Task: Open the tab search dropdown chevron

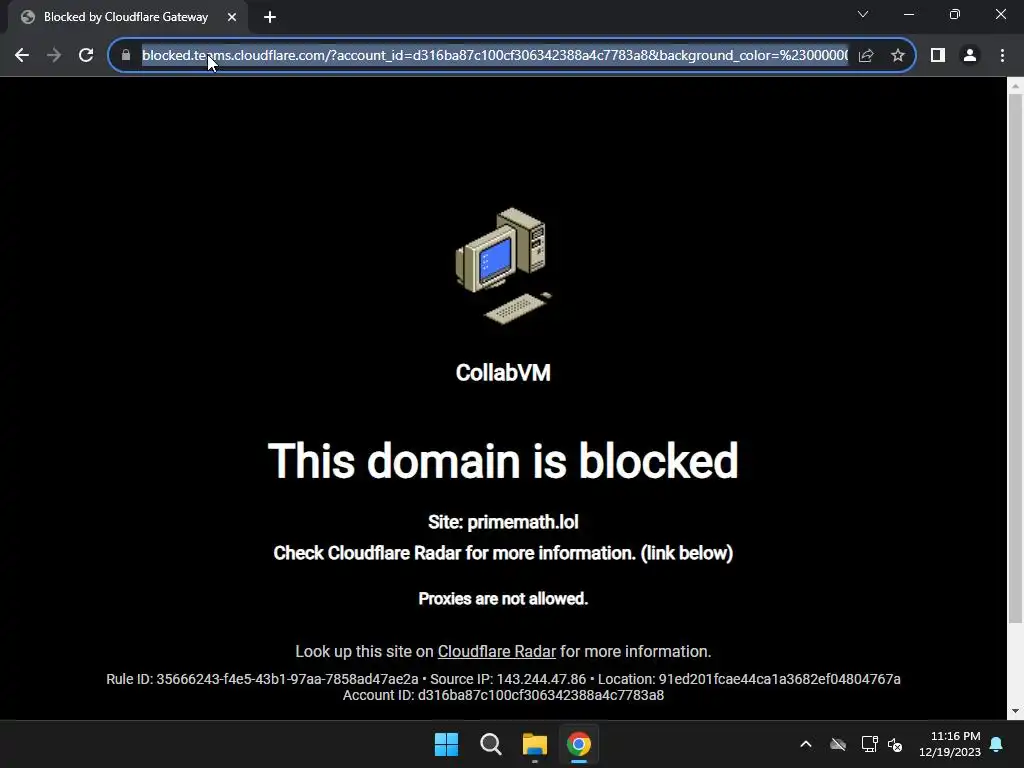Action: [863, 14]
